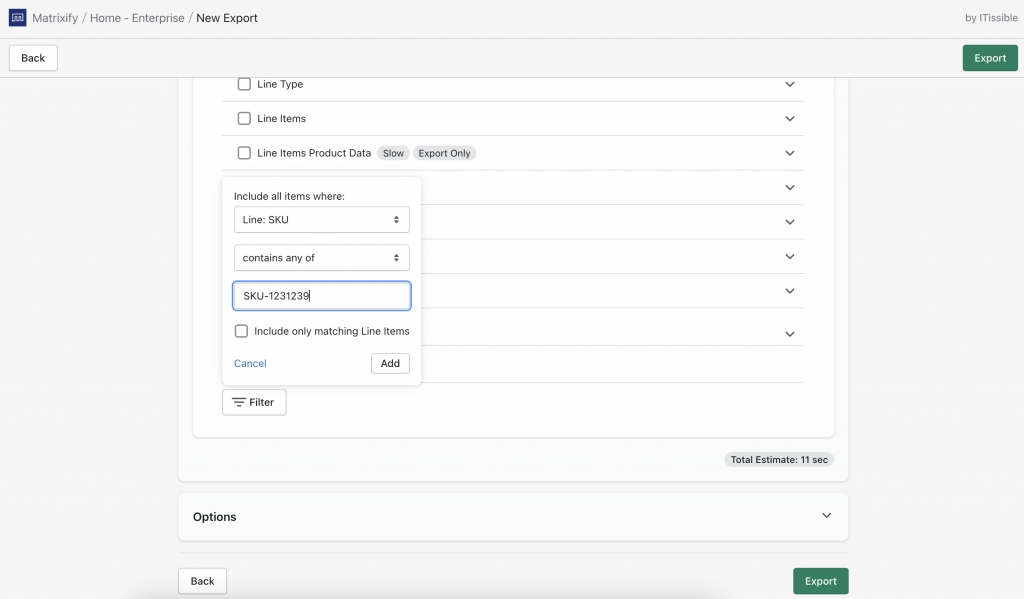Expand the Line Type section
The image size is (1024, 599).
[789, 84]
